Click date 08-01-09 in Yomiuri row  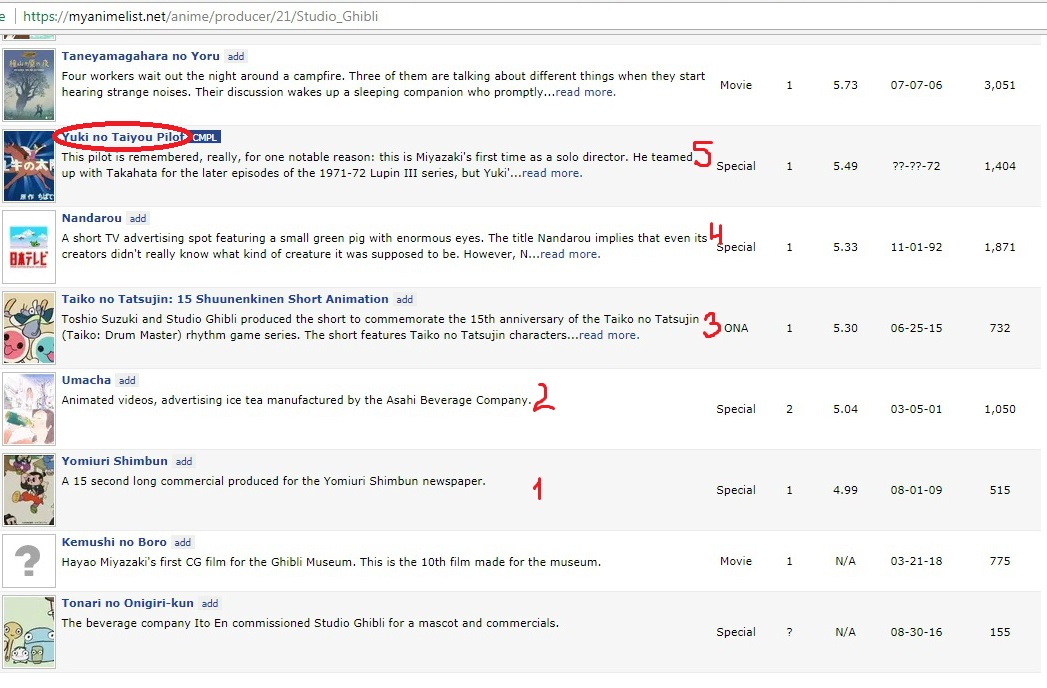[x=916, y=489]
